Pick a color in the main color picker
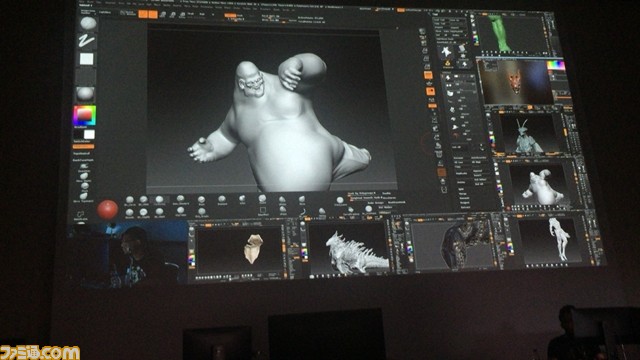Image resolution: width=640 pixels, height=360 pixels. (x=84, y=116)
